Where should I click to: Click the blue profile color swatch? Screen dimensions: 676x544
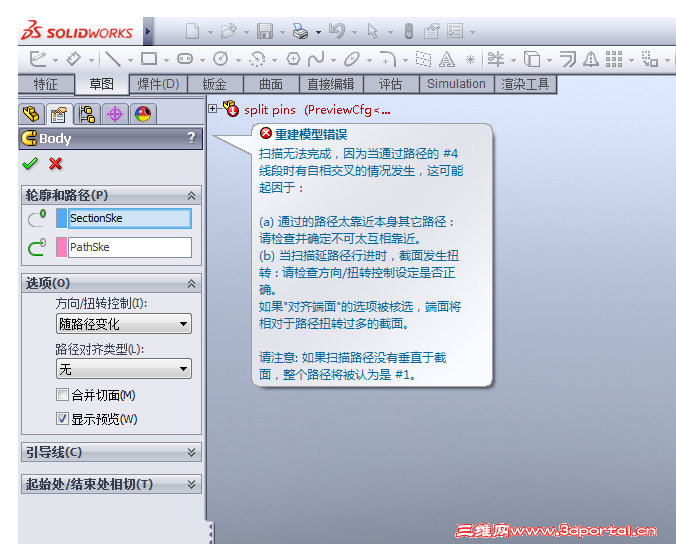pyautogui.click(x=62, y=218)
